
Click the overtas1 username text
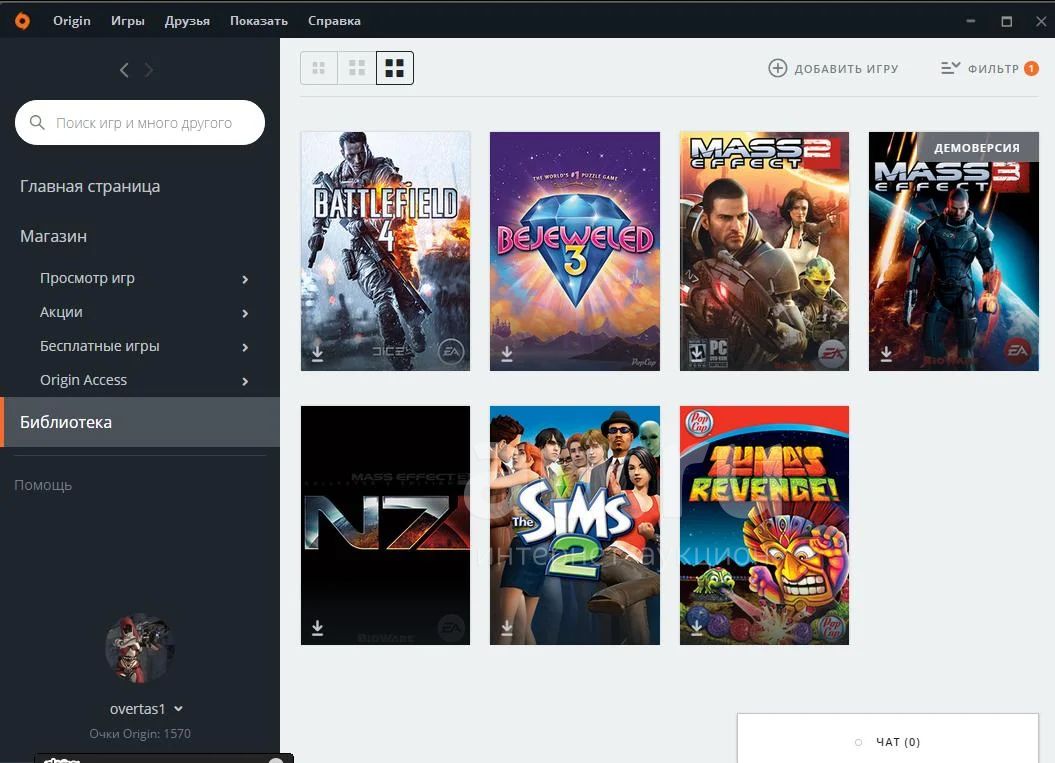(x=137, y=708)
